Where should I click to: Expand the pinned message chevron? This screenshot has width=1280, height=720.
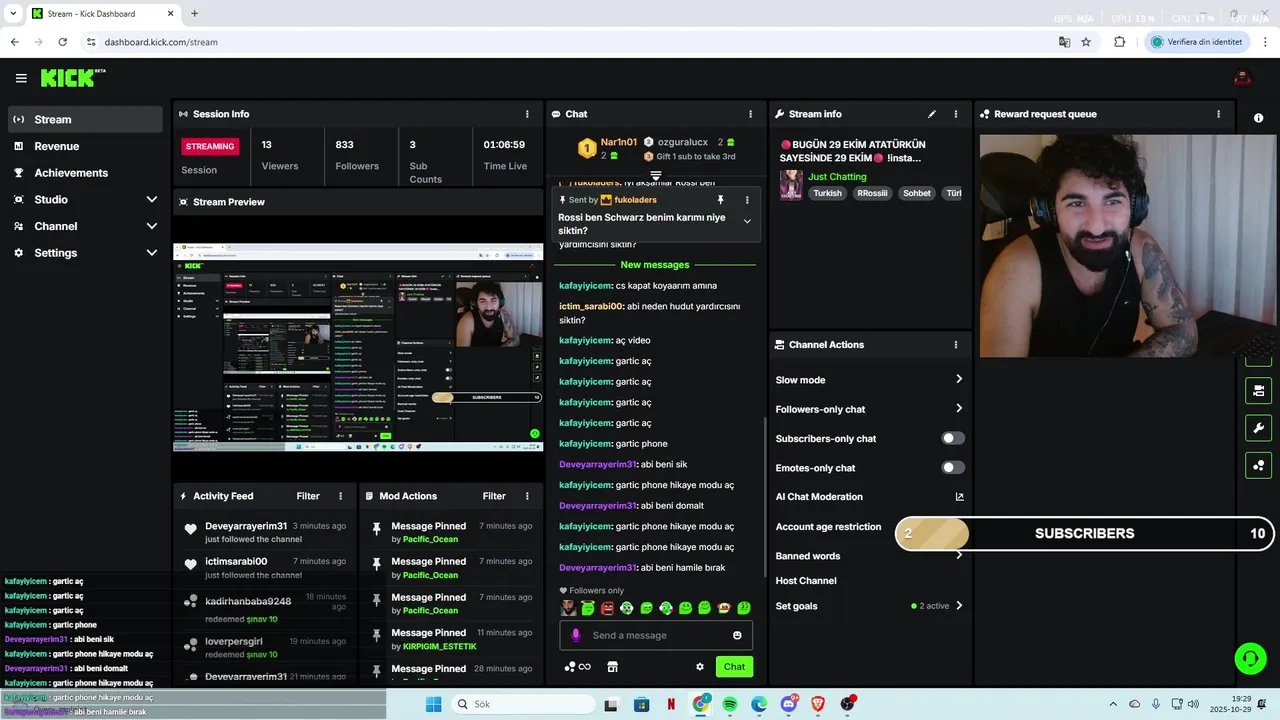coord(747,221)
